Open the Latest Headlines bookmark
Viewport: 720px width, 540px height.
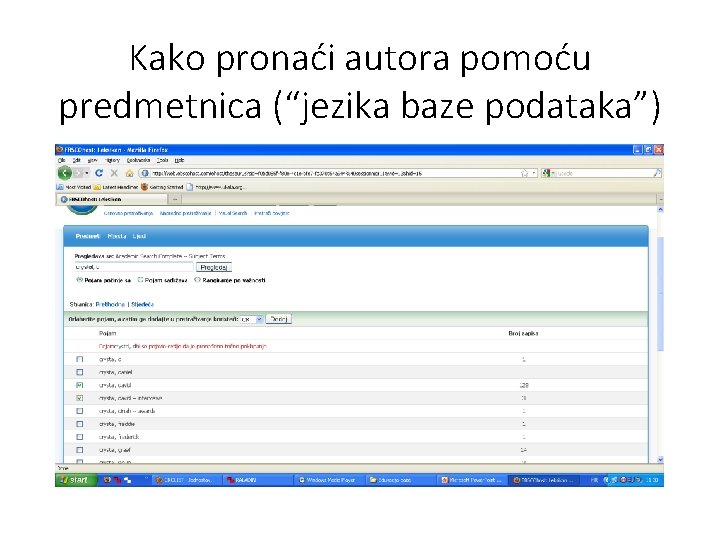pos(116,187)
